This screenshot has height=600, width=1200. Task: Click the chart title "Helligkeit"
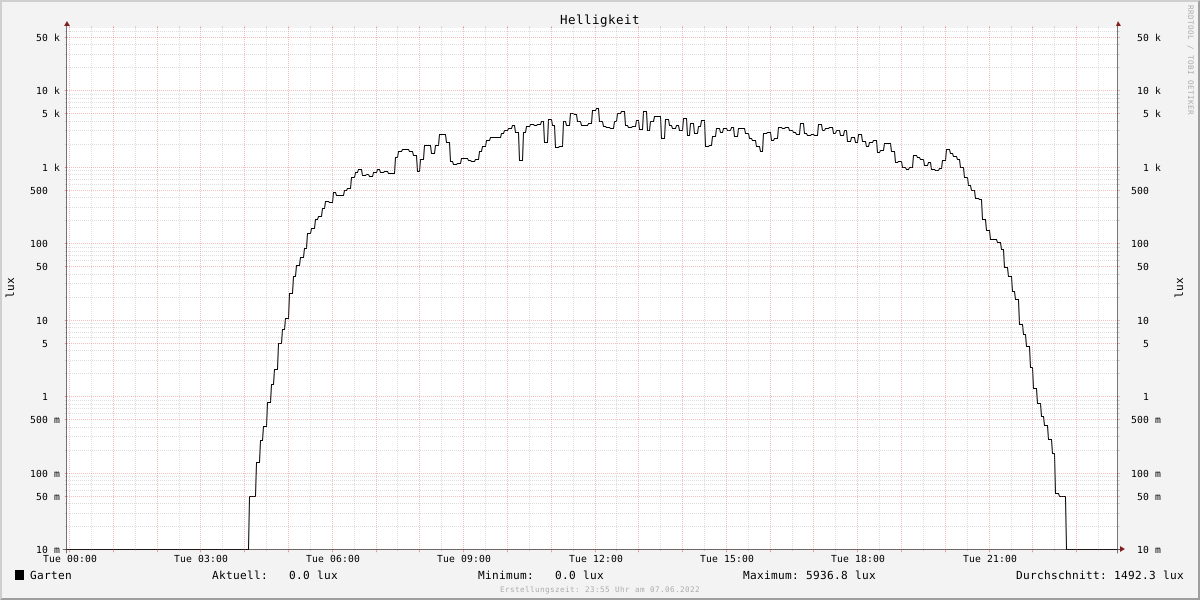600,20
